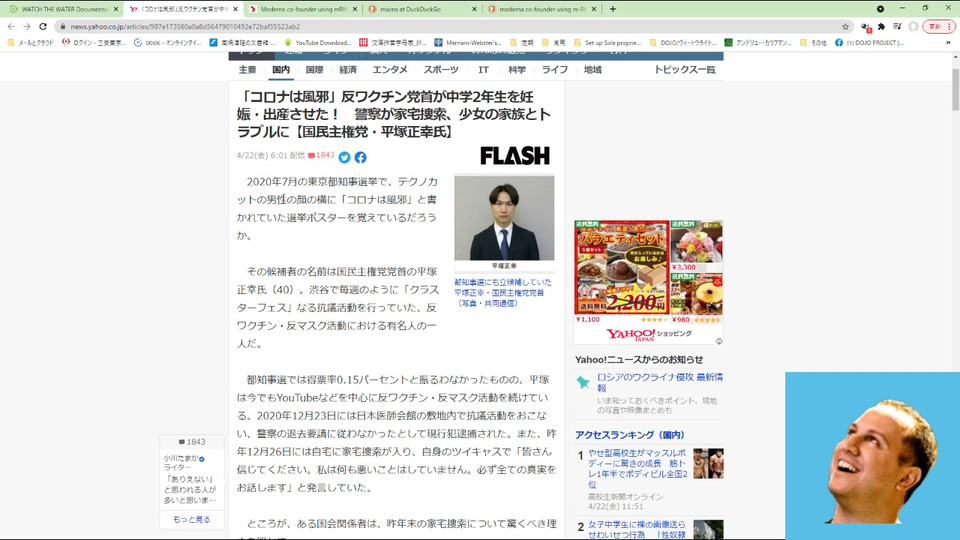This screenshot has width=960, height=540.
Task: Switch to the WATCH THE WATER tab
Action: [x=61, y=9]
